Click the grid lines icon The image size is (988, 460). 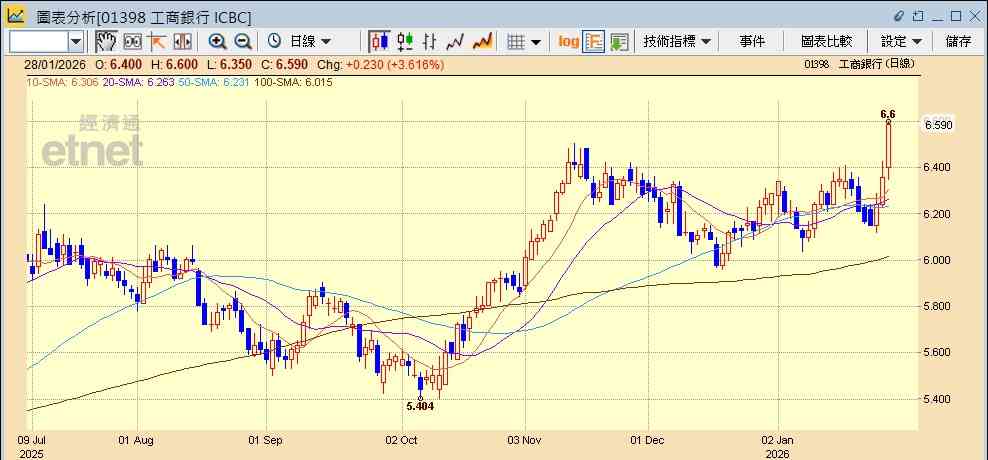517,42
